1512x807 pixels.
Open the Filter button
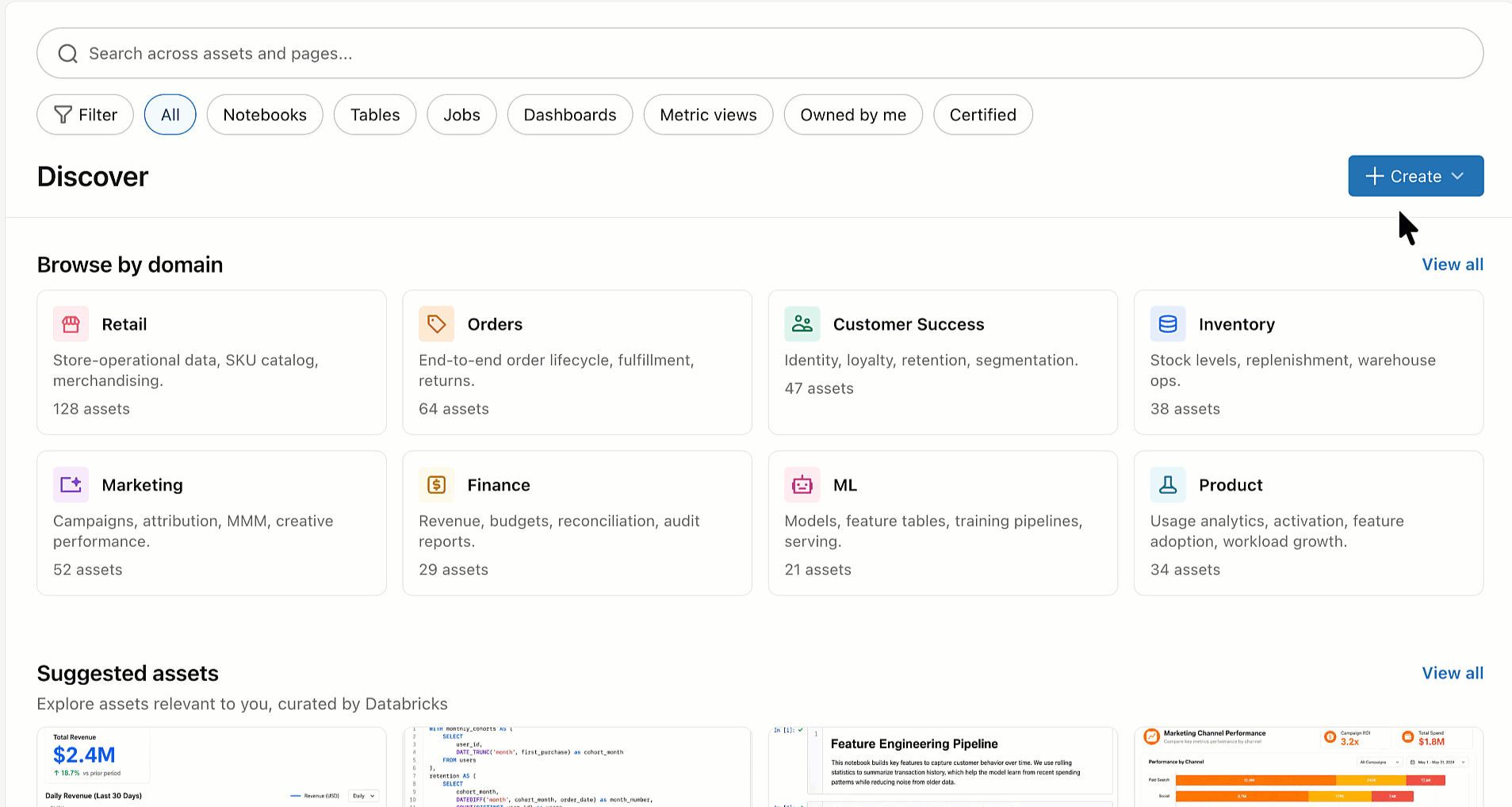click(x=85, y=115)
